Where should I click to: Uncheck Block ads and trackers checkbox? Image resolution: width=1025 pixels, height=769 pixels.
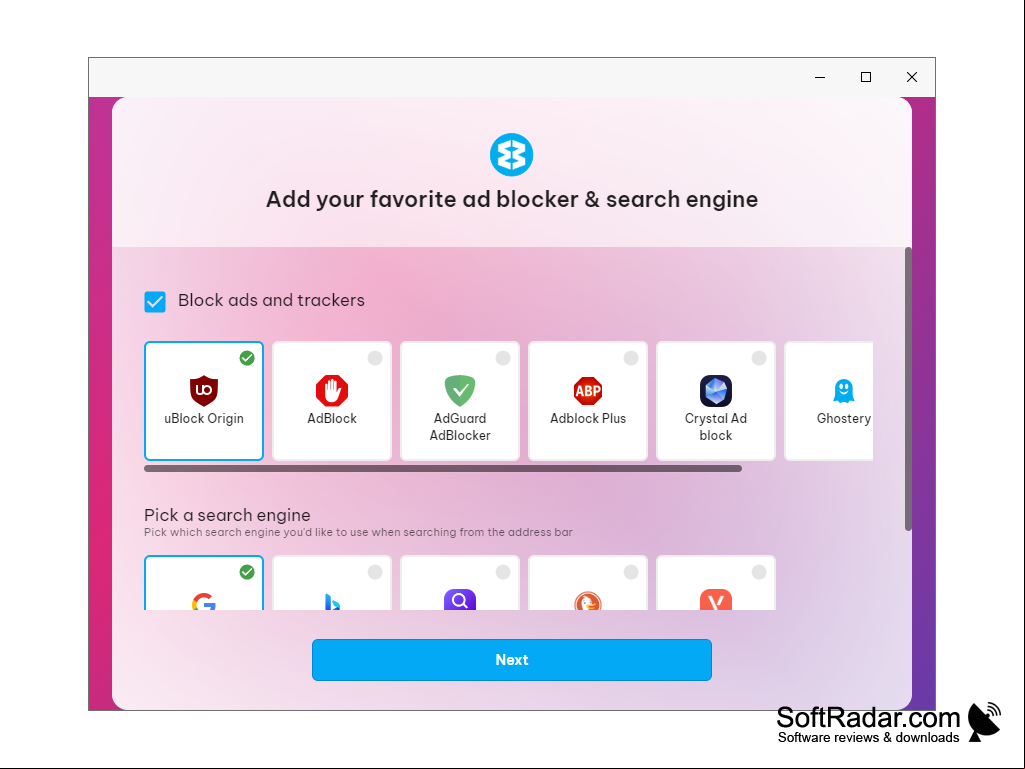pos(155,301)
